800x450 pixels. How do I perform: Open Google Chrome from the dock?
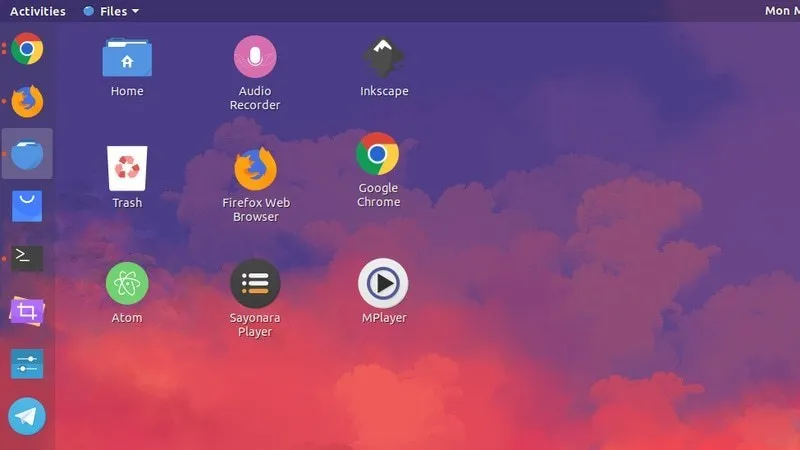(x=27, y=49)
